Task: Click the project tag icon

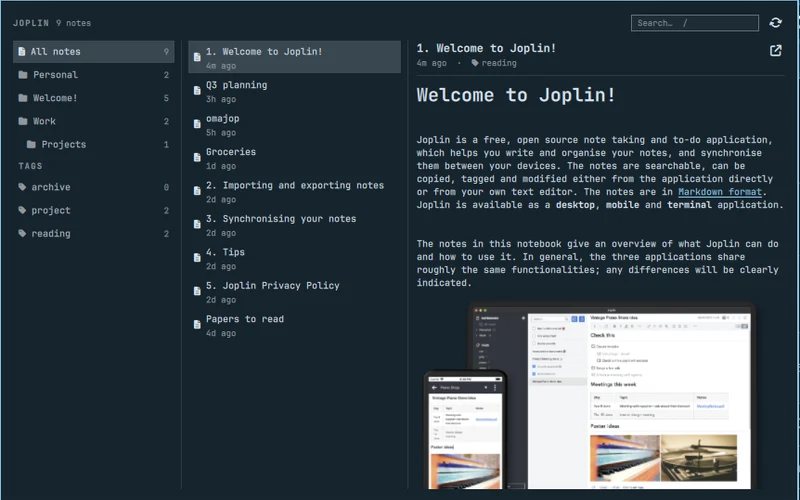Action: (22, 210)
